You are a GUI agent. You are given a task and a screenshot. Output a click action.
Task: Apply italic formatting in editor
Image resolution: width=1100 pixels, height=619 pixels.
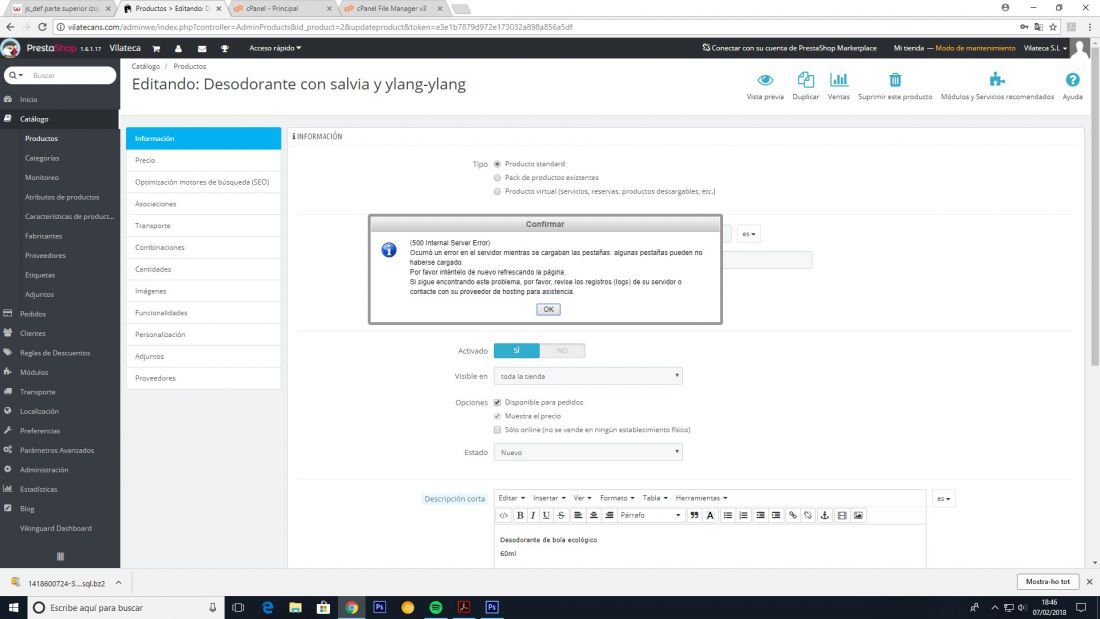[532, 515]
